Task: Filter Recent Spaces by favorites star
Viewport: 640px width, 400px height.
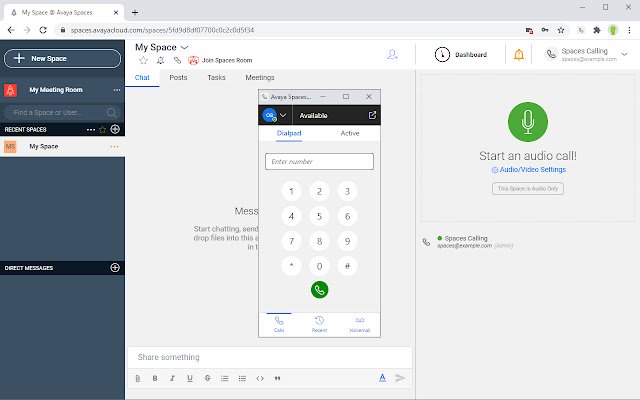Action: click(102, 130)
